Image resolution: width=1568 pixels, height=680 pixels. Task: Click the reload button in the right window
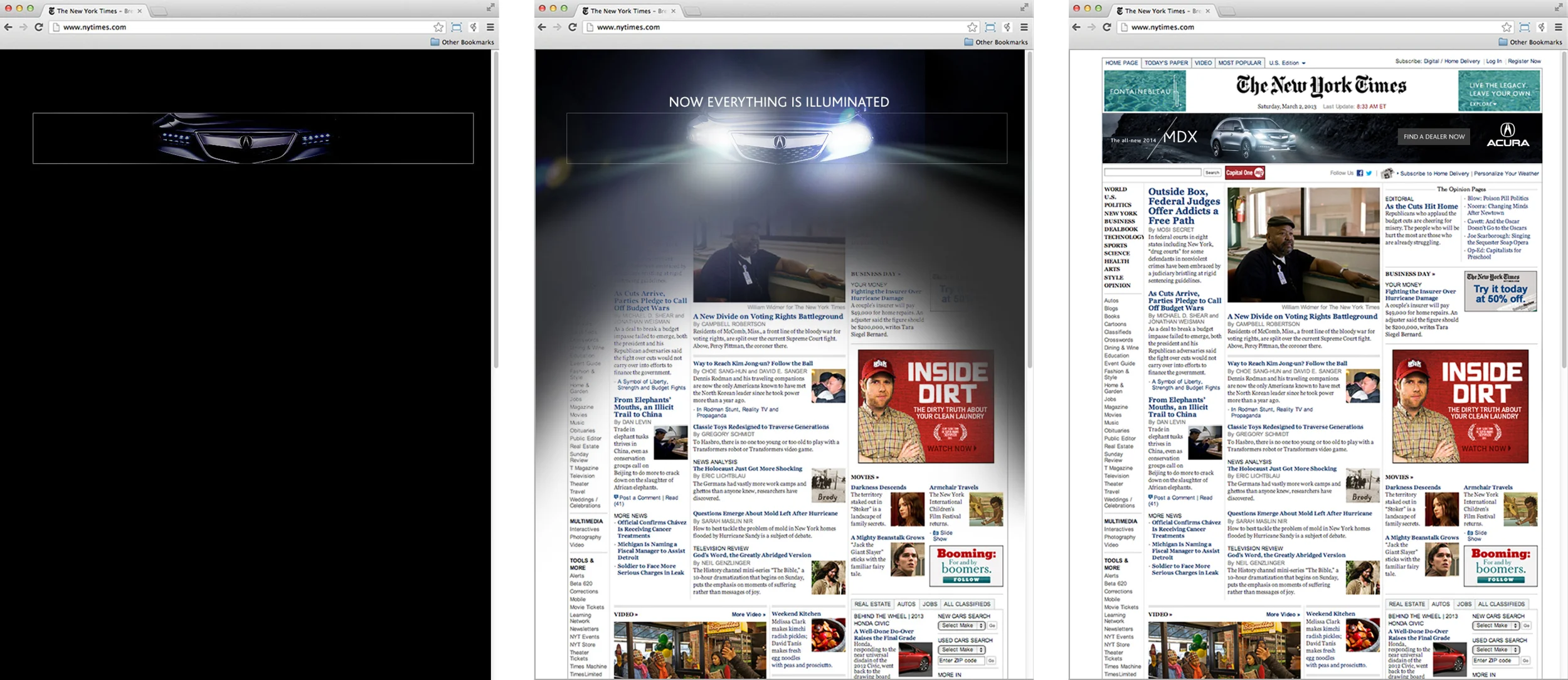coord(1107,27)
